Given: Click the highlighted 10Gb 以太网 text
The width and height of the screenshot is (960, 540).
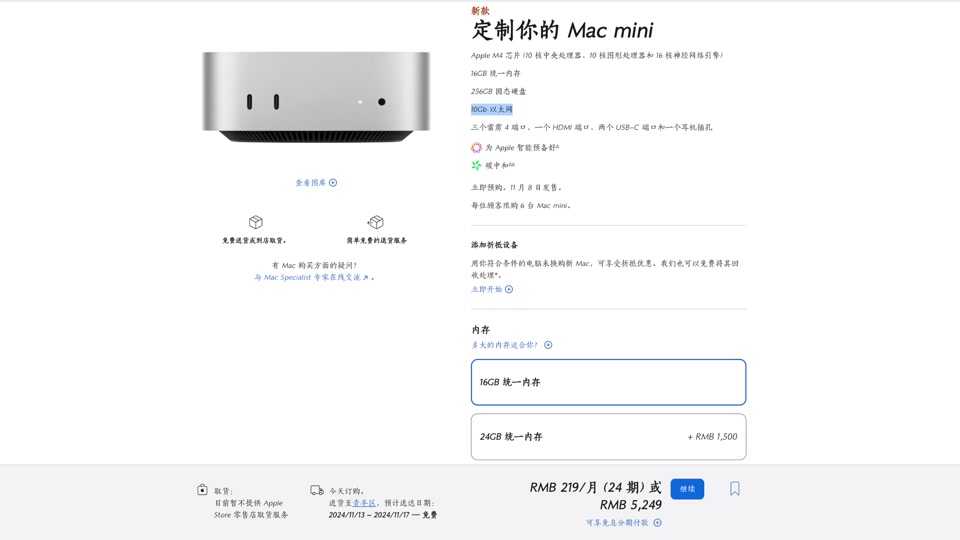Looking at the screenshot, I should pyautogui.click(x=492, y=109).
